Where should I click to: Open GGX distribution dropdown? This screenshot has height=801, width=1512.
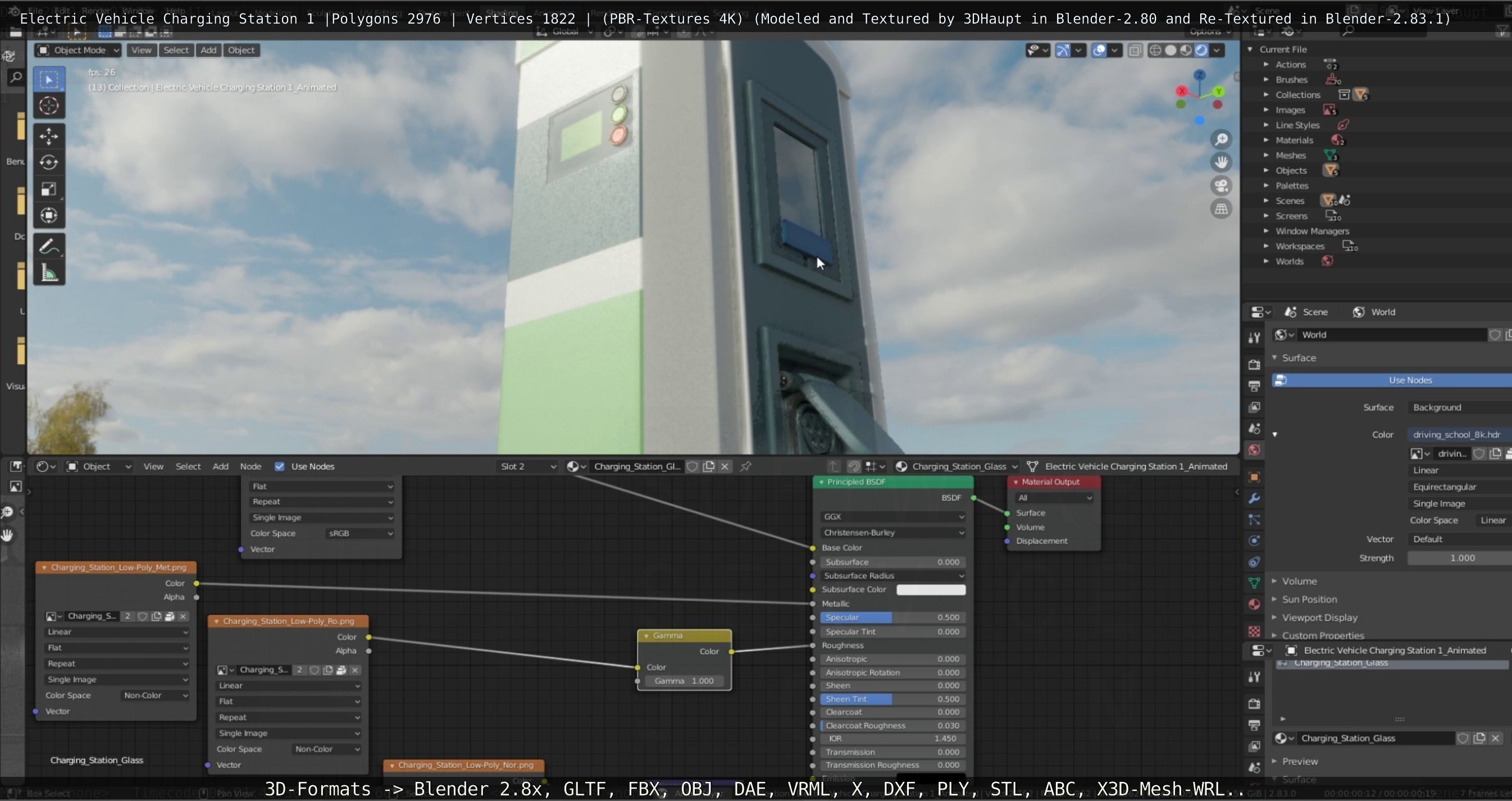click(892, 517)
